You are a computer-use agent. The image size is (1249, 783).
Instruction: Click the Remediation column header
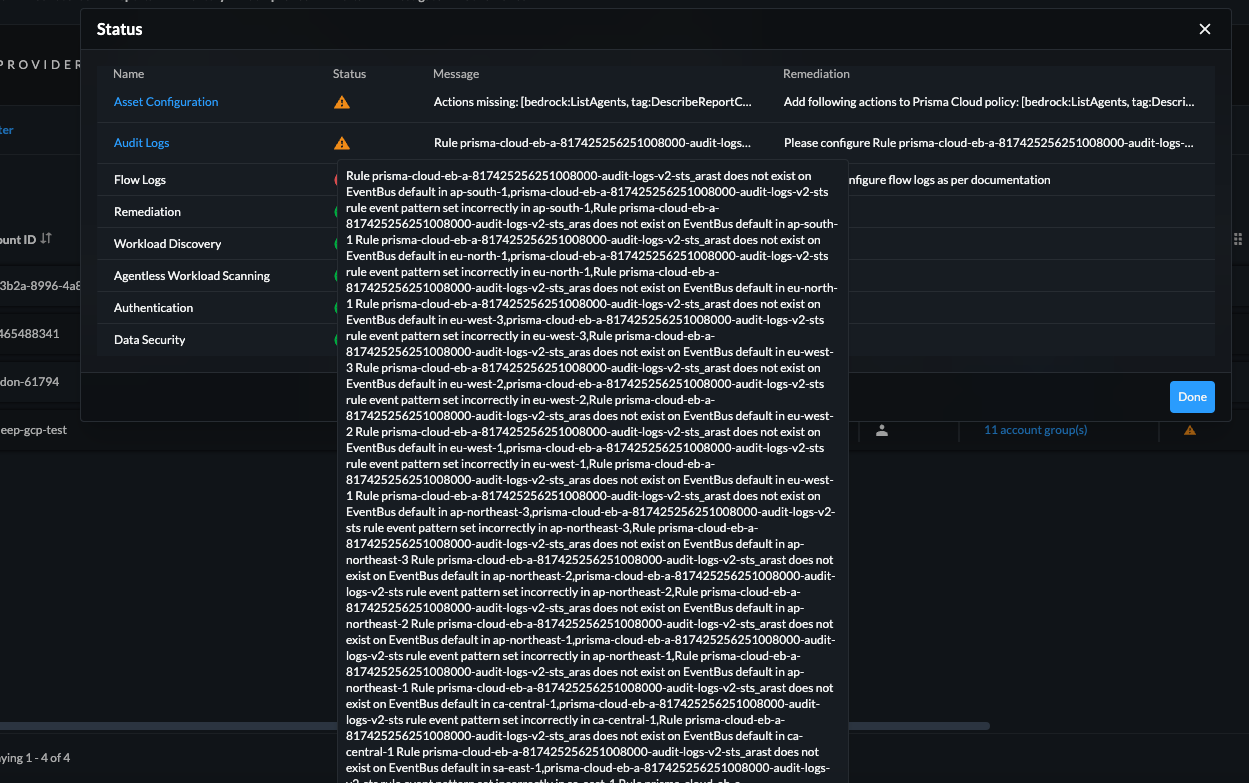click(x=816, y=73)
